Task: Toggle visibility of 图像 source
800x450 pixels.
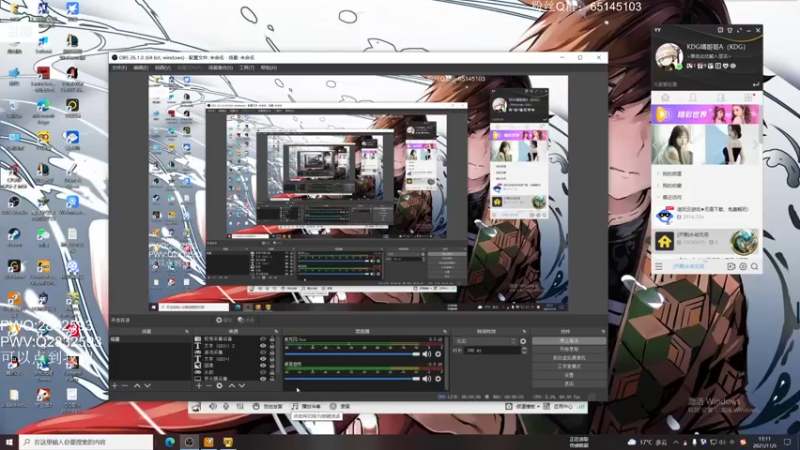Action: tap(263, 365)
